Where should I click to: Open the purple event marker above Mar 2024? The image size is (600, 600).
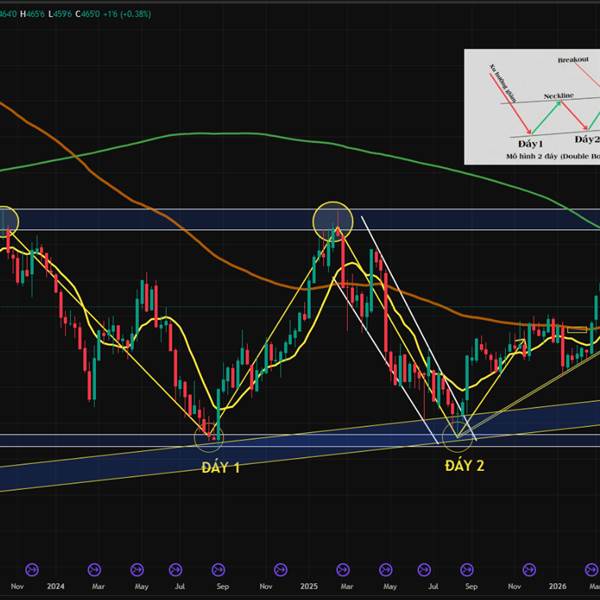(x=94, y=569)
